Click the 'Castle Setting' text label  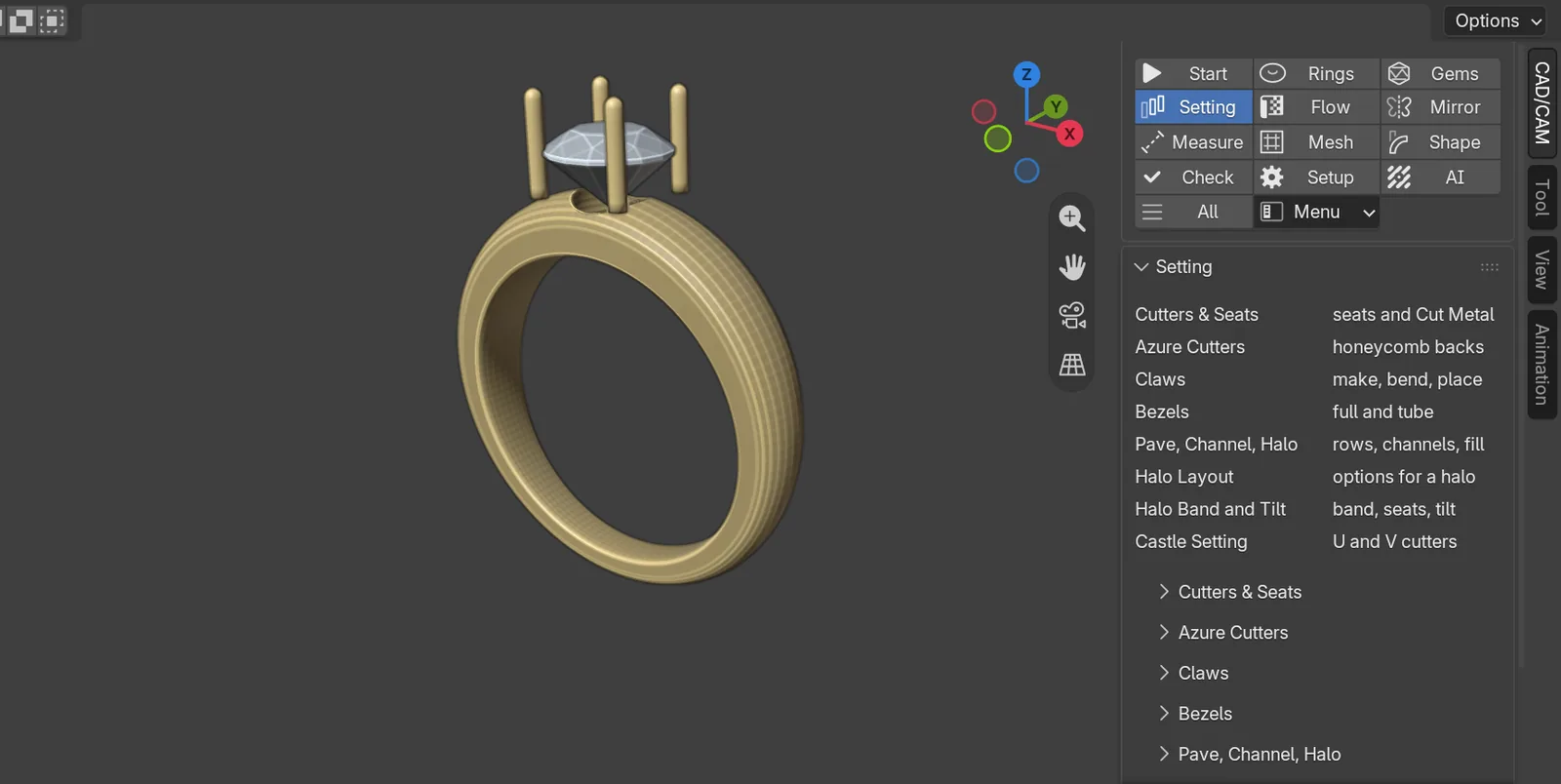1191,541
